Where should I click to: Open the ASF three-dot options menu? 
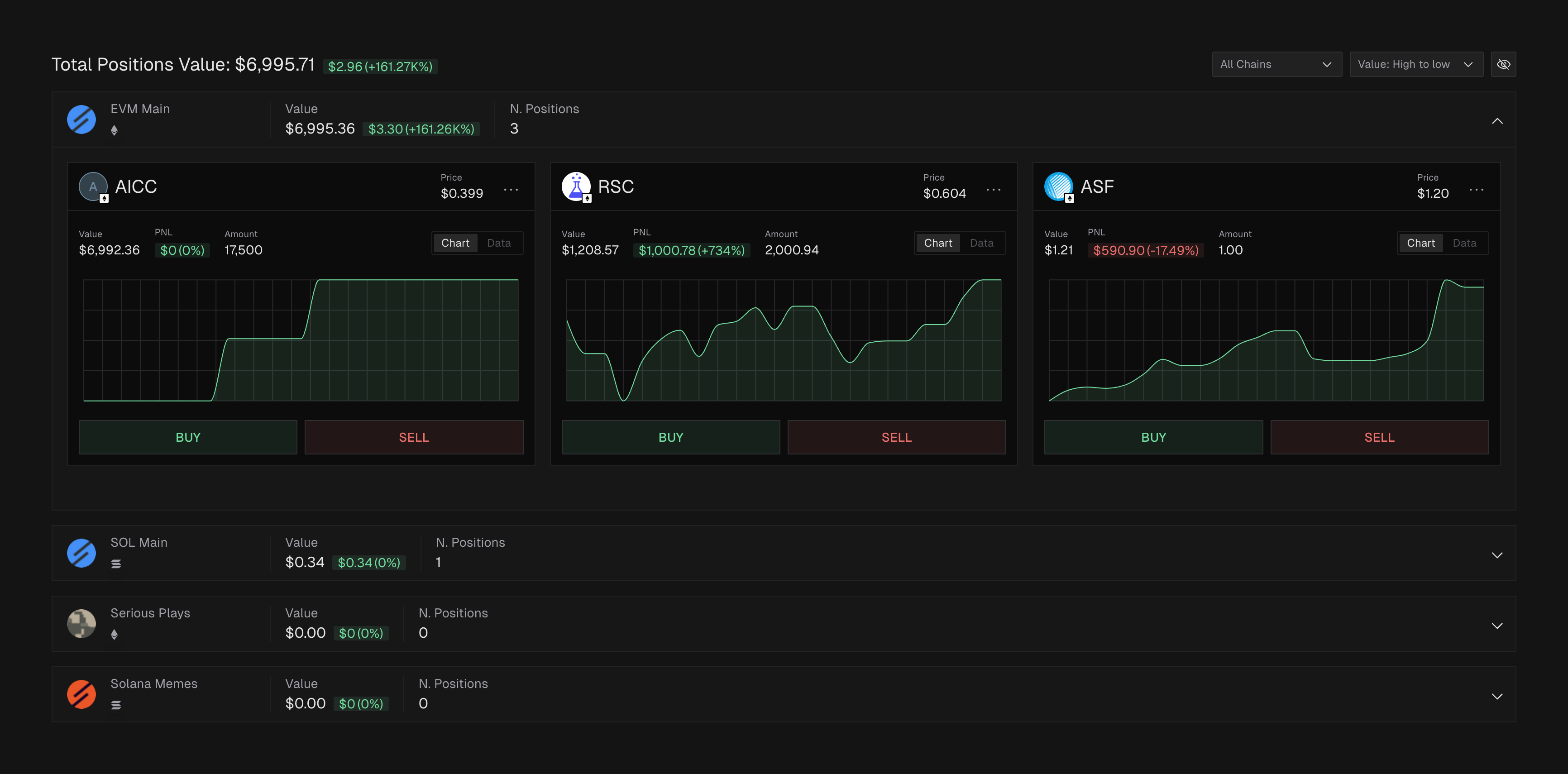(1476, 190)
